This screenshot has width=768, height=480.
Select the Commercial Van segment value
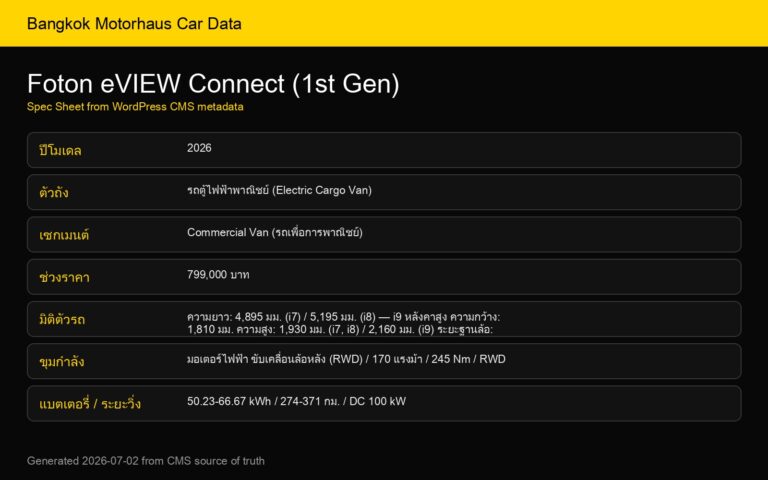tap(275, 232)
